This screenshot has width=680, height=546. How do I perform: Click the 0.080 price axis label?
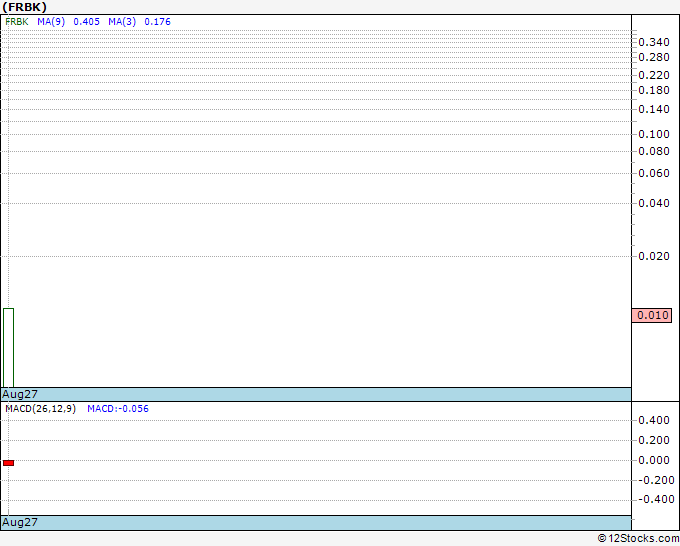coord(654,151)
